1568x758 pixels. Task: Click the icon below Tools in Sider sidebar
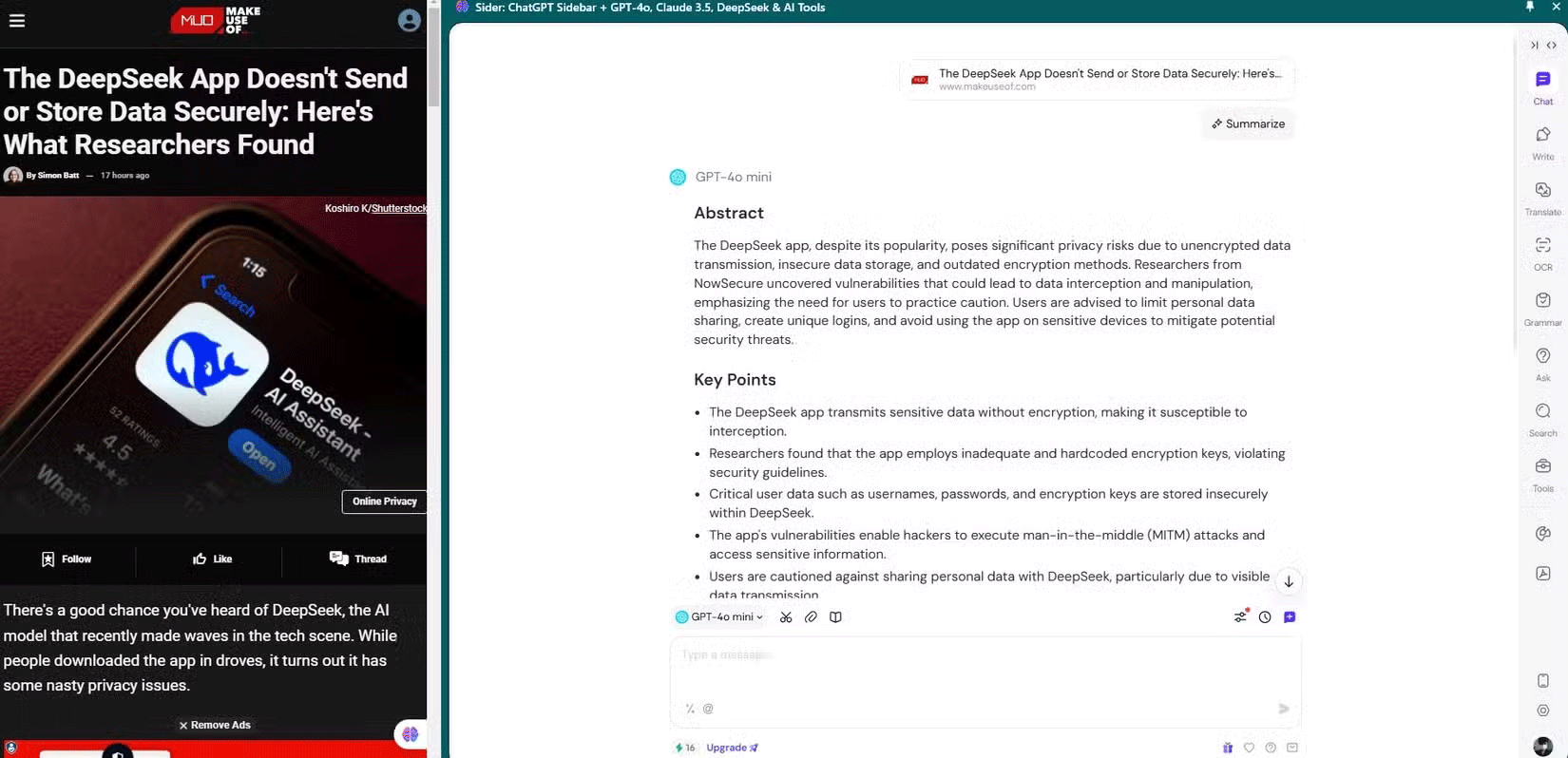pyautogui.click(x=1542, y=533)
